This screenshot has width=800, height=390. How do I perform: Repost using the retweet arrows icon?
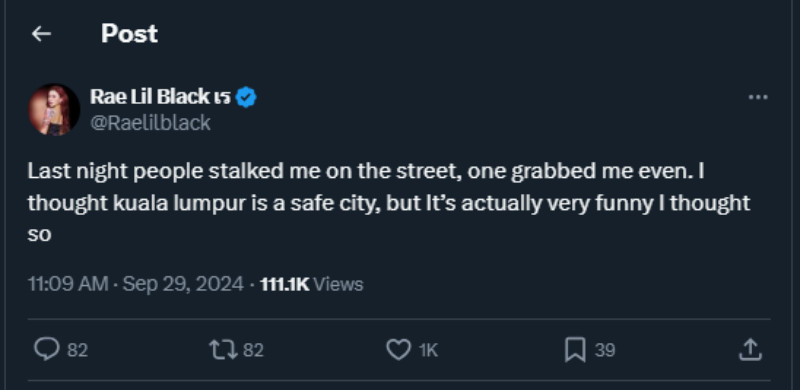(x=223, y=350)
